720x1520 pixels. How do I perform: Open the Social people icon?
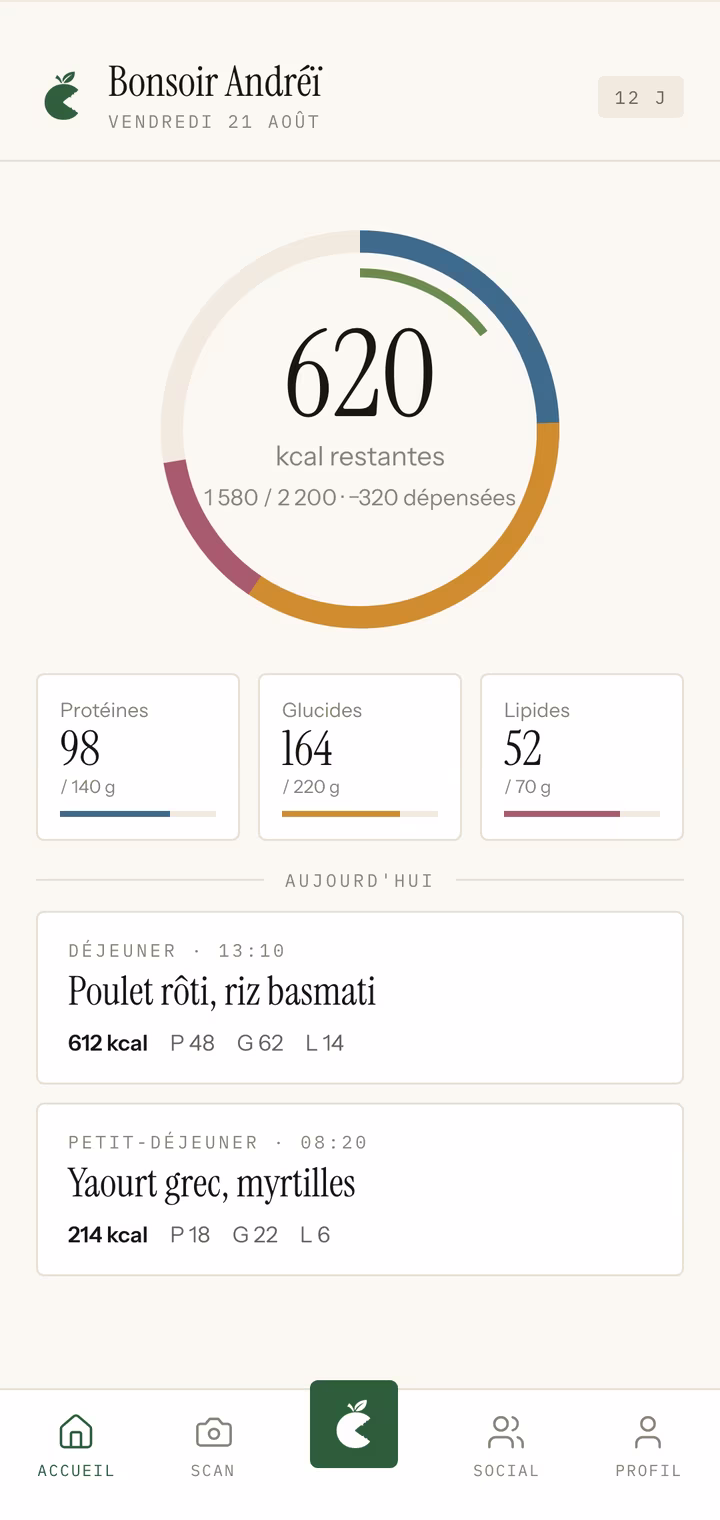tap(506, 1432)
